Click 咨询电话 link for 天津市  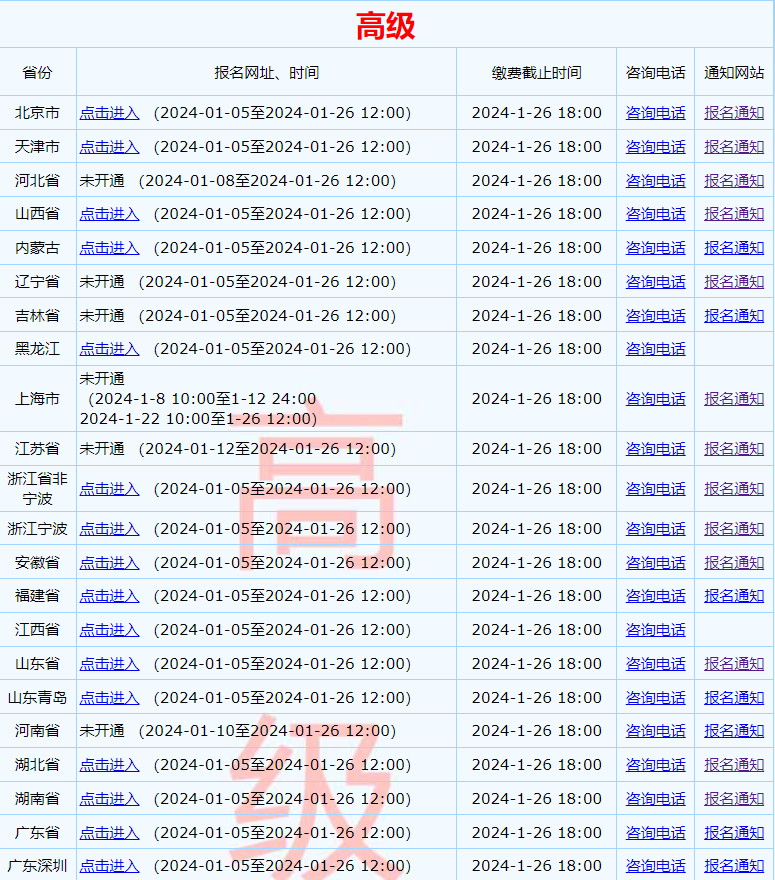(x=655, y=147)
